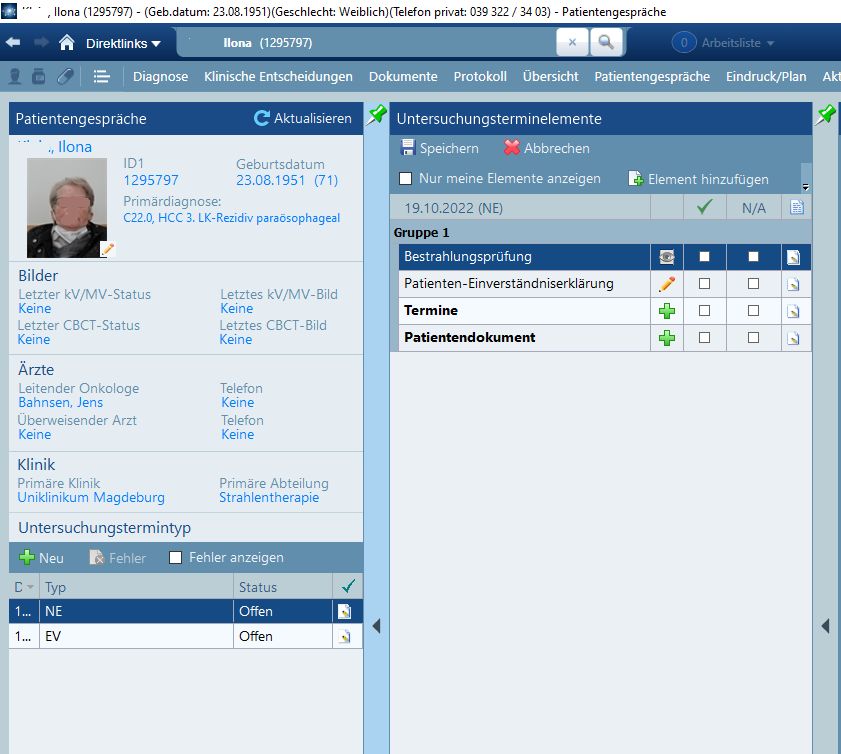Click green plus icon in Termine row

(x=667, y=311)
